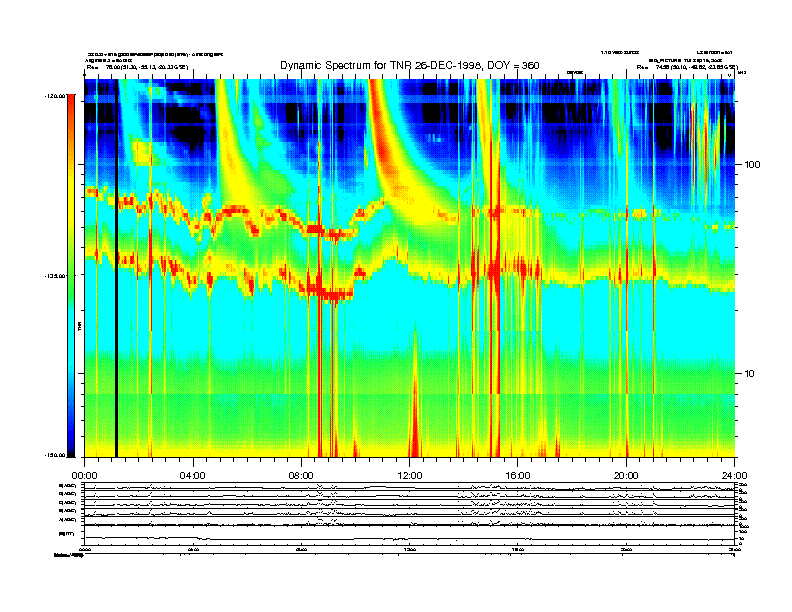Viewport: 792px width, 612px height.
Task: Click the black vertical line near 01:00
Action: tap(116, 270)
